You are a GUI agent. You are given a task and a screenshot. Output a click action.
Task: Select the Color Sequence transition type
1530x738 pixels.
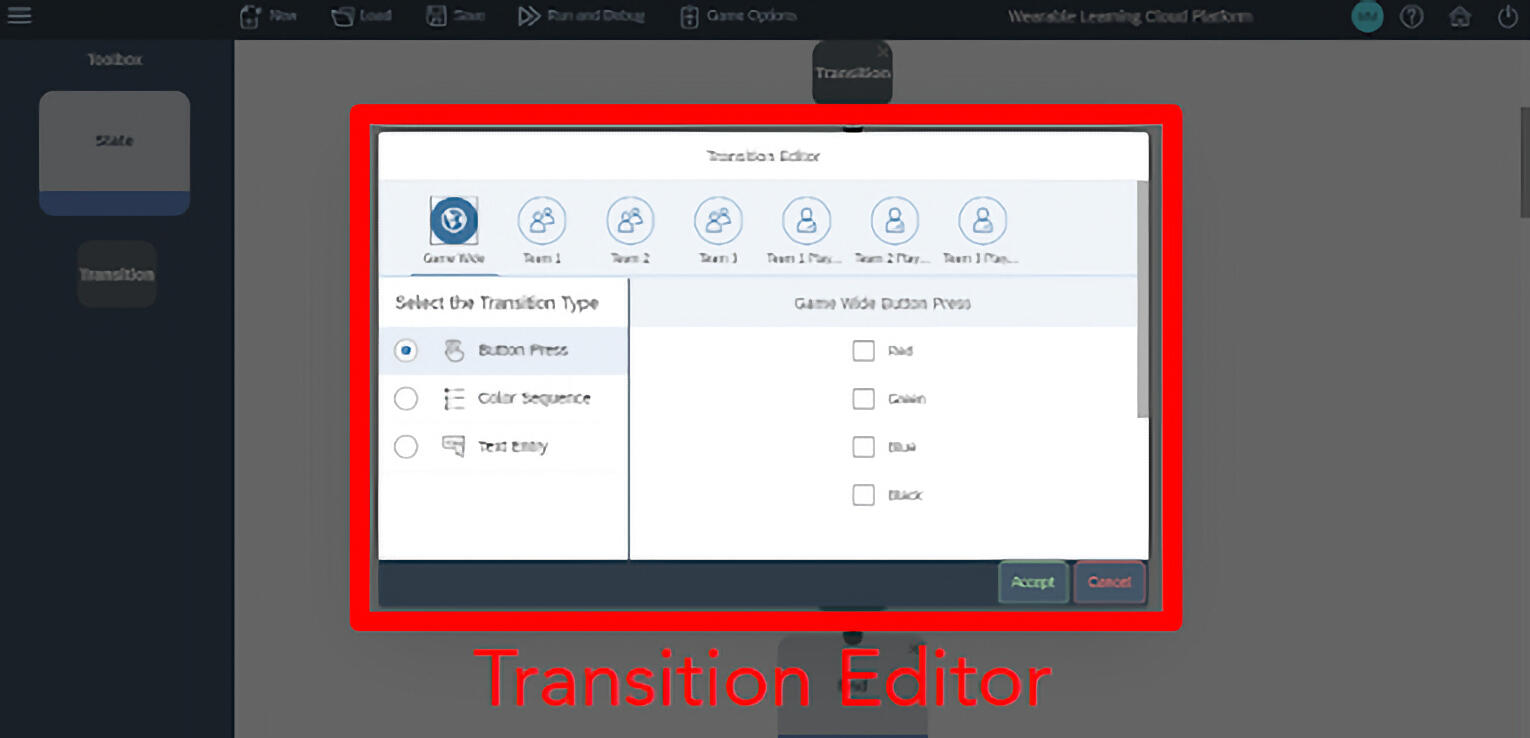pos(406,398)
